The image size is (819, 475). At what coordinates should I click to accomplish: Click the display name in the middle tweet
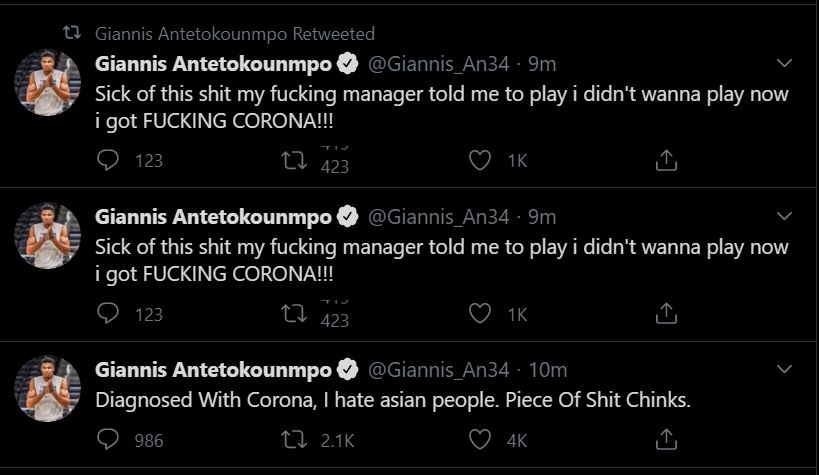coord(213,217)
